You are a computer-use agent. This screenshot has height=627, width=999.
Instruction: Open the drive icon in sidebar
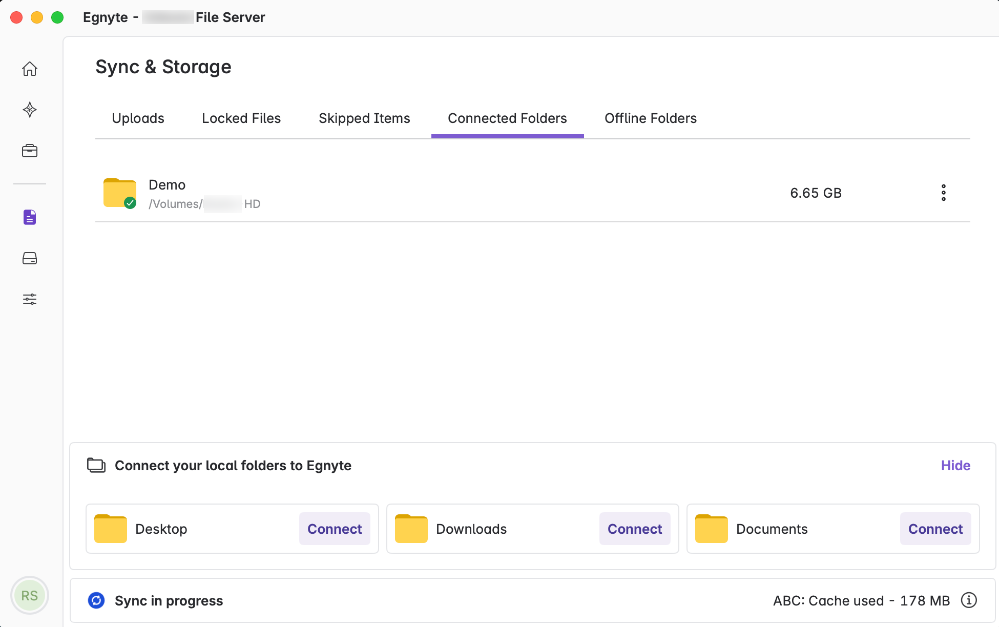click(29, 258)
